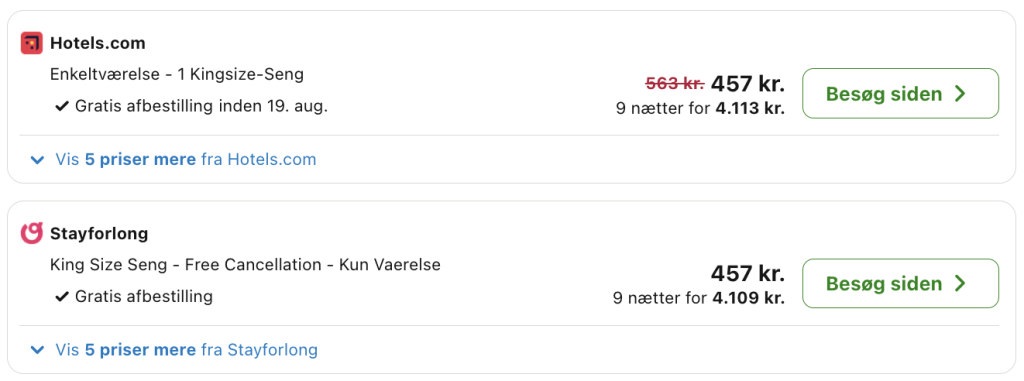Visit the Hotels.com site via Besøg siden
The image size is (1024, 381).
(x=901, y=93)
